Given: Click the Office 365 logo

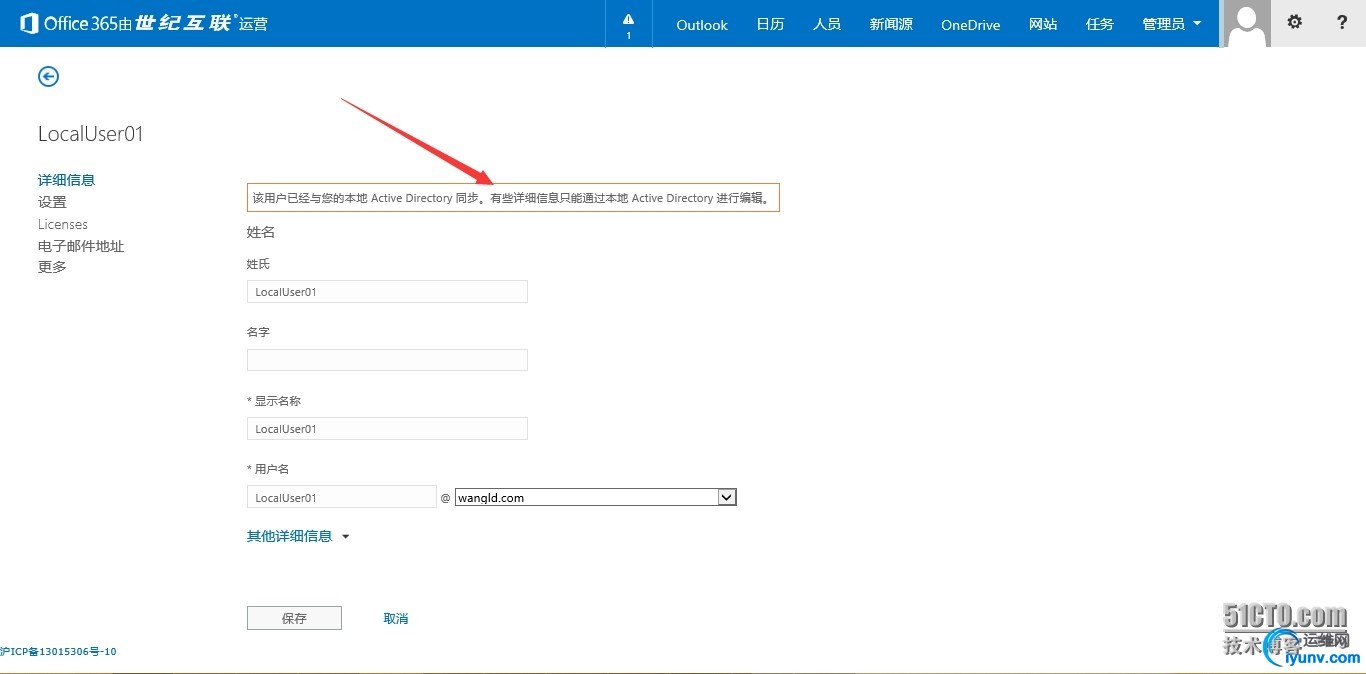Looking at the screenshot, I should [x=144, y=23].
